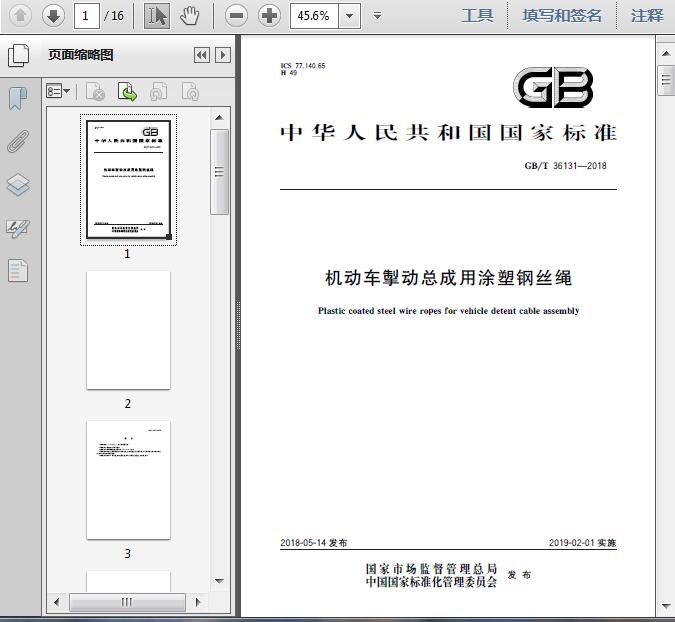Activate the Hand pan tool
Viewport: 675px width, 622px height.
189,16
